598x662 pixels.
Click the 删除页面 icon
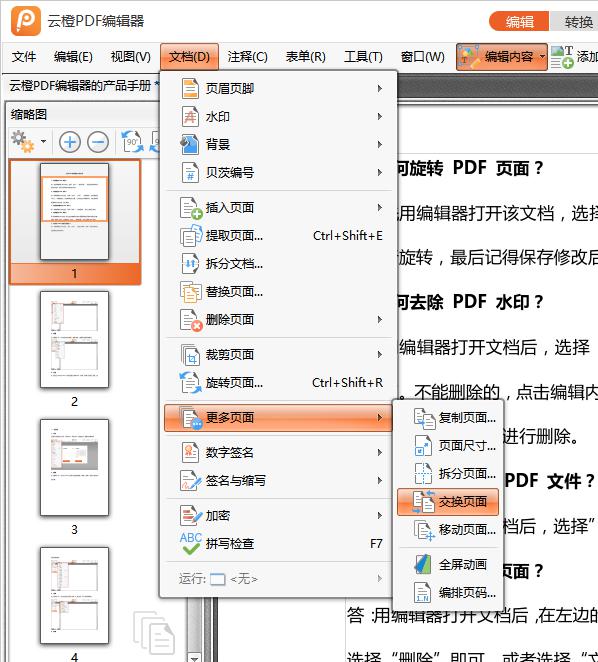pos(191,320)
